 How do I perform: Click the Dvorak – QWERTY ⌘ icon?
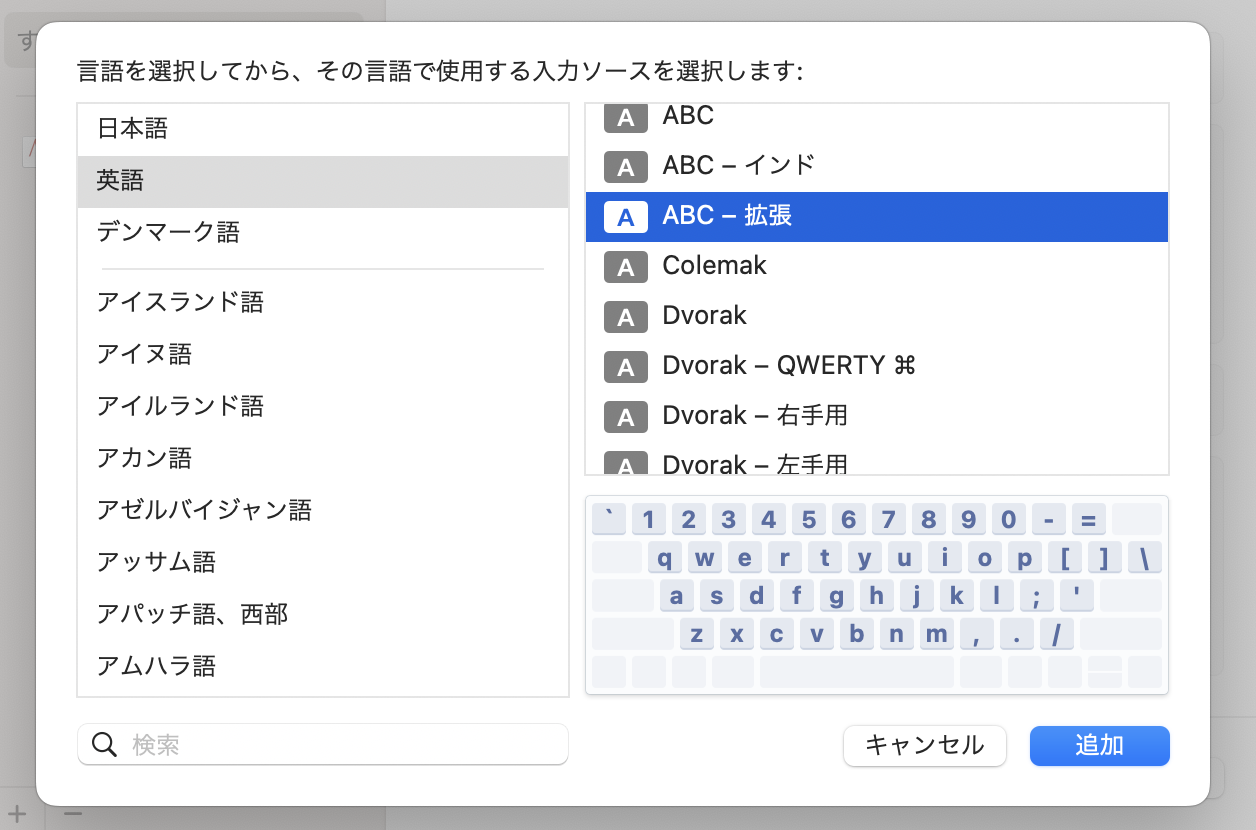[x=625, y=367]
